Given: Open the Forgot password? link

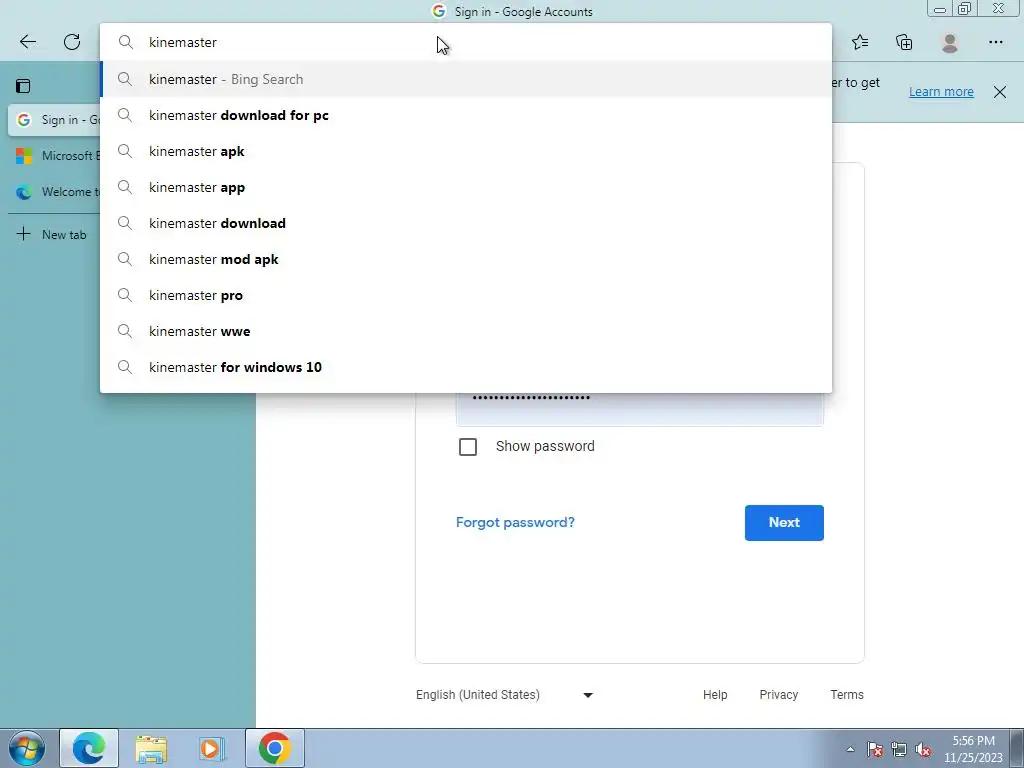Looking at the screenshot, I should 515,522.
